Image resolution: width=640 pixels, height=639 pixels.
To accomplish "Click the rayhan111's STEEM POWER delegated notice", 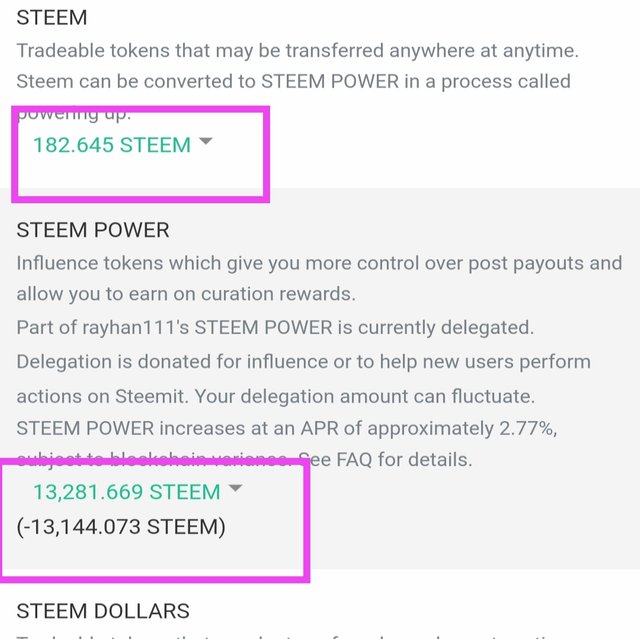I will (x=275, y=328).
